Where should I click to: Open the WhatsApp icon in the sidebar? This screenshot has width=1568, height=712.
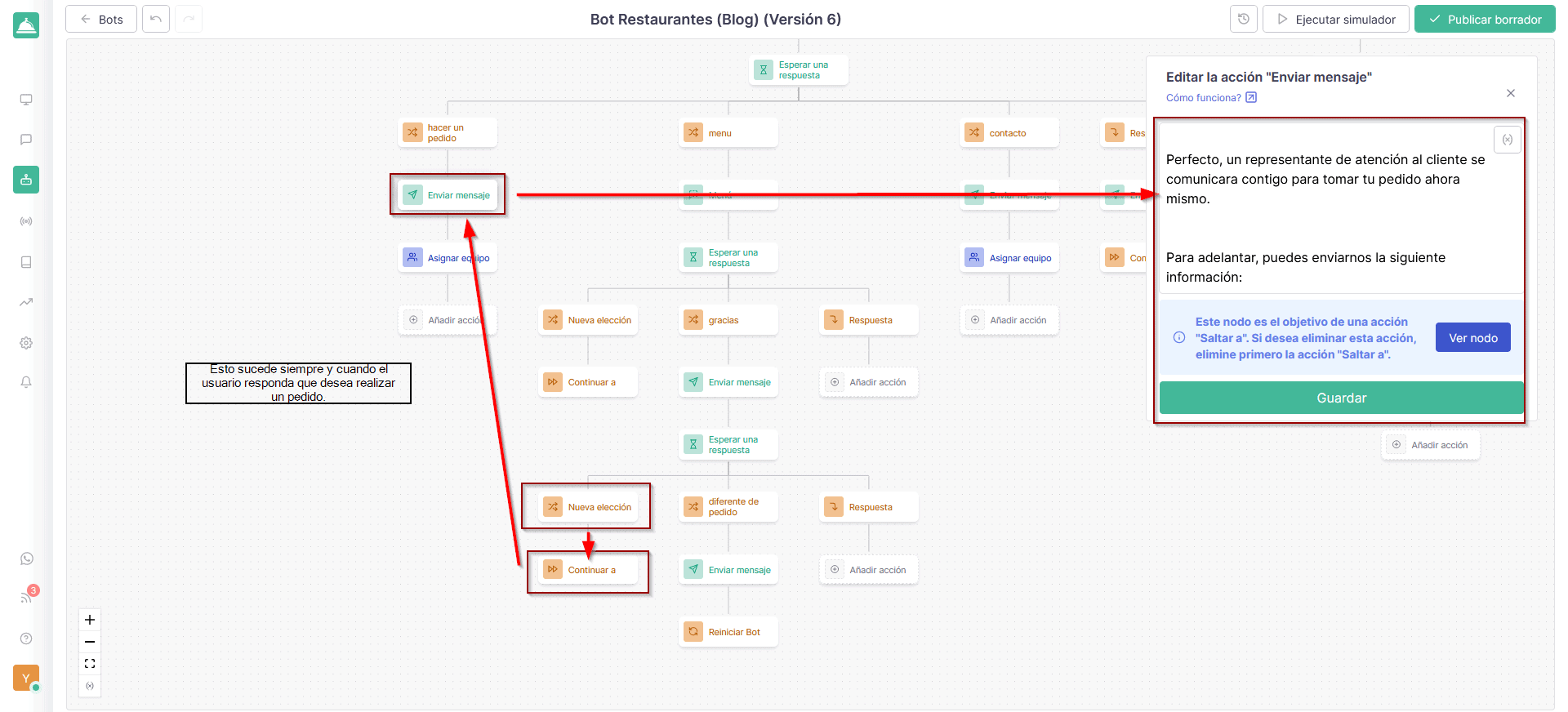pyautogui.click(x=26, y=558)
